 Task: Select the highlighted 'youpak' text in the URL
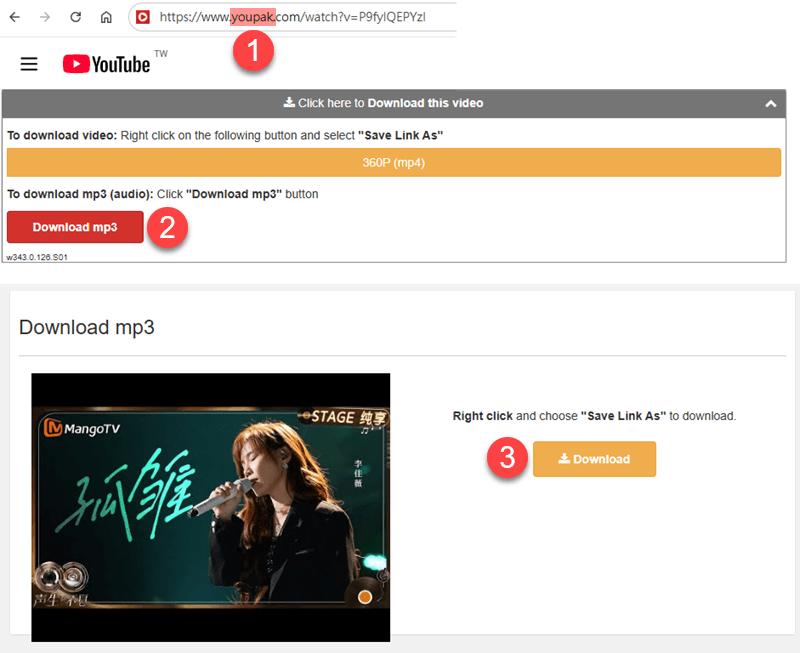coord(253,16)
